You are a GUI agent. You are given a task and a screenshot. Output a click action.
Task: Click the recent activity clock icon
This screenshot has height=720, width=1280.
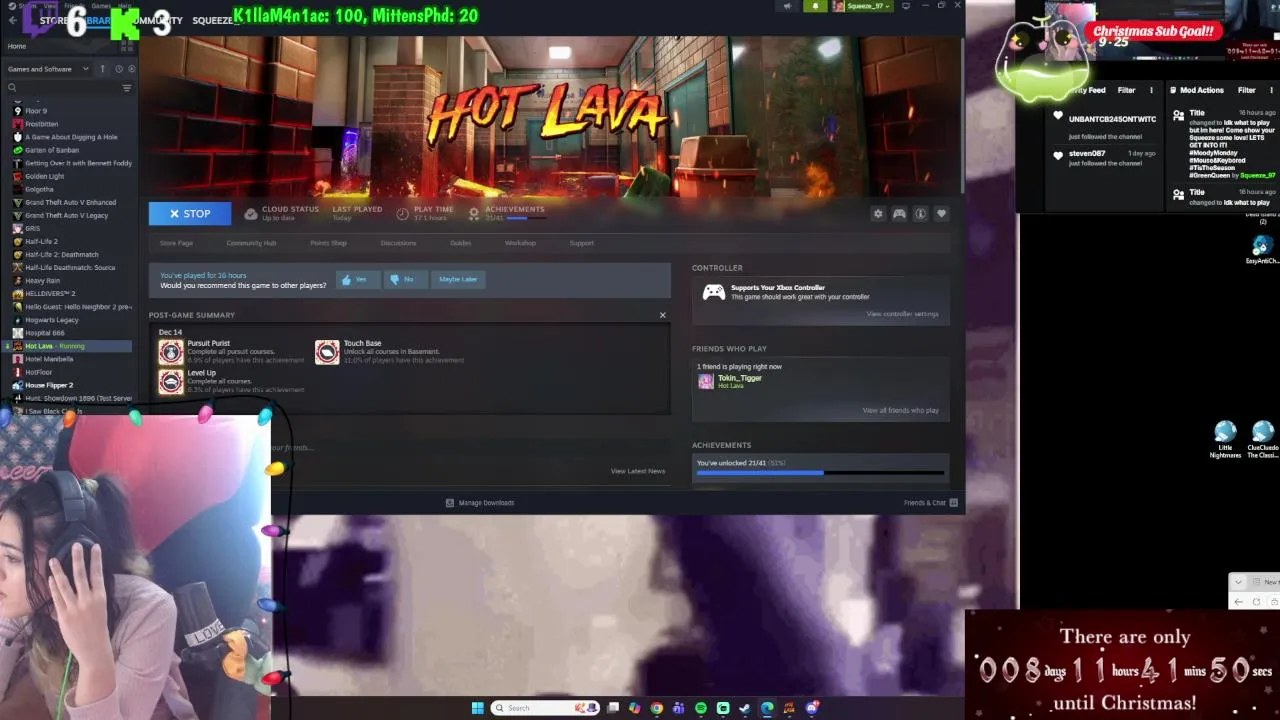click(x=118, y=69)
